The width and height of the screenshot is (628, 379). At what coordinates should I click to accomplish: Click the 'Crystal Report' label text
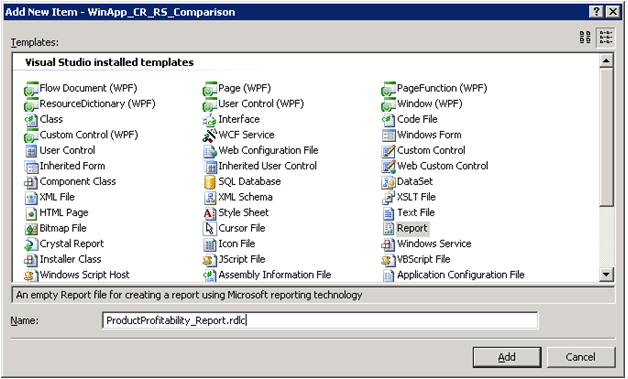pos(72,244)
